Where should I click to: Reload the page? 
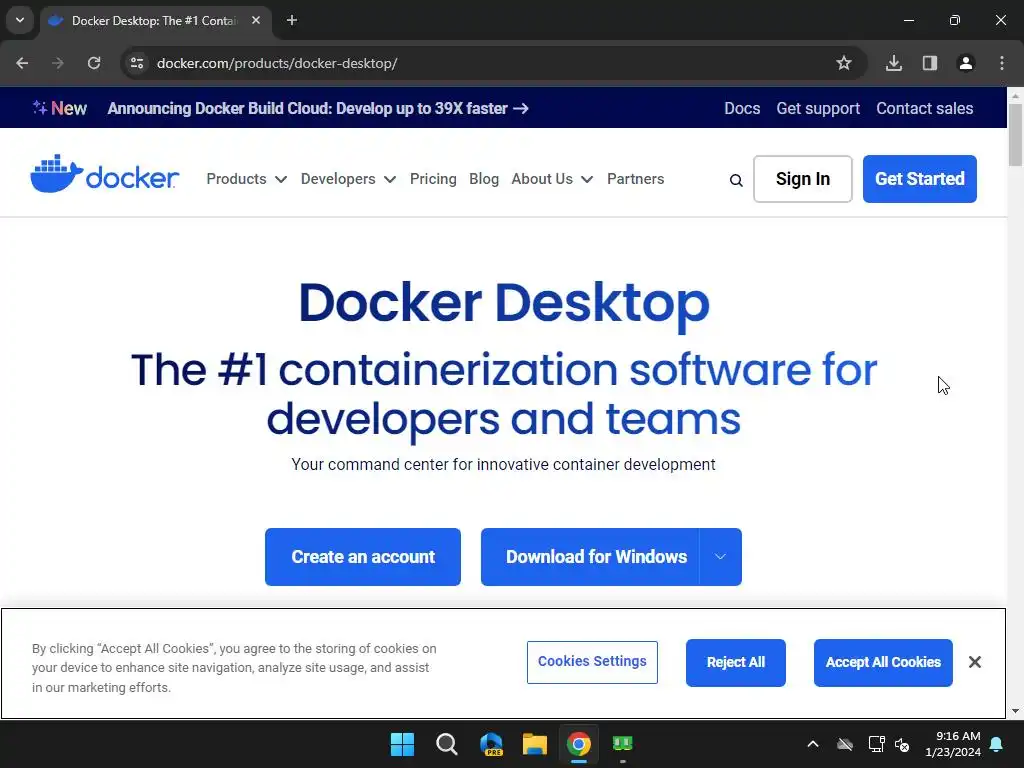(x=94, y=63)
